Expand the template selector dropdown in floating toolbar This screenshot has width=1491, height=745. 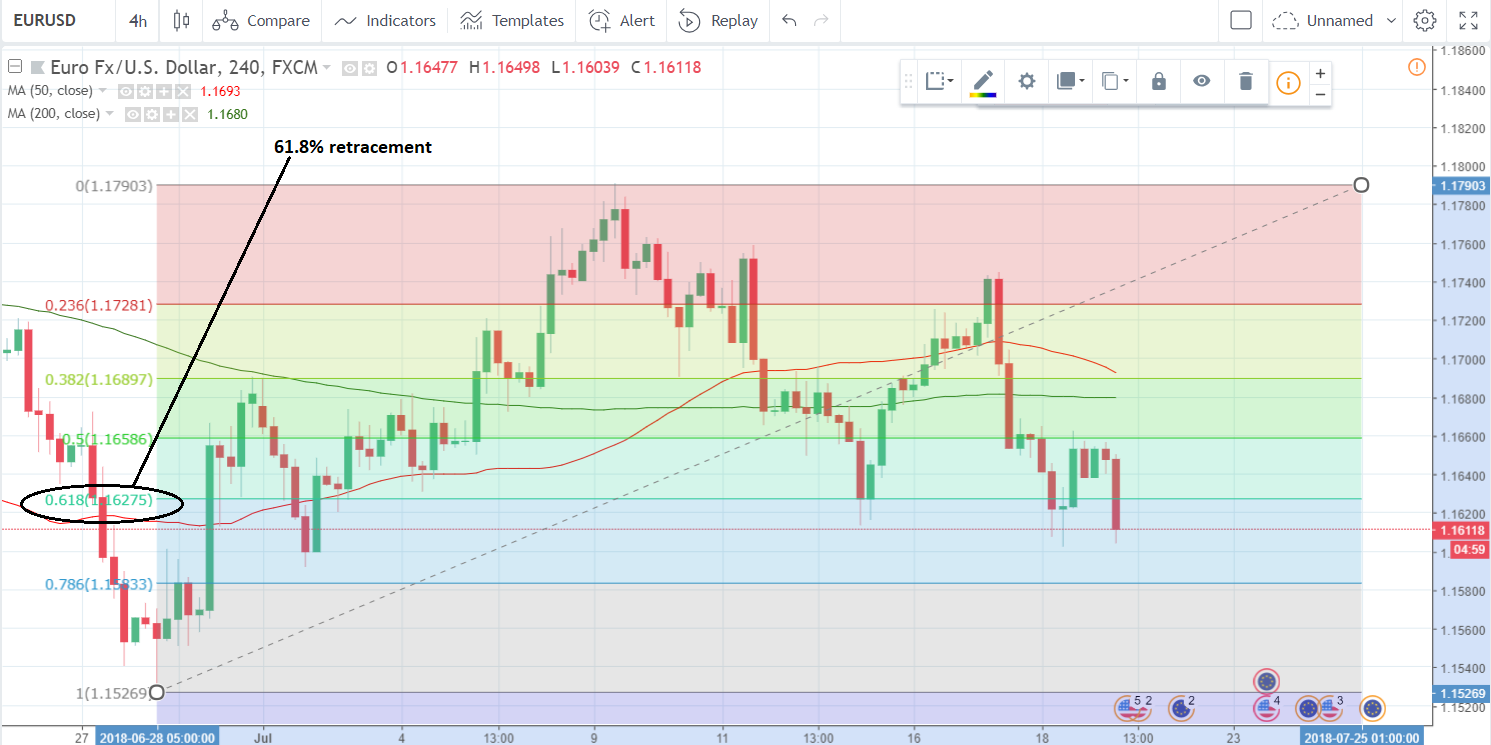tap(939, 82)
